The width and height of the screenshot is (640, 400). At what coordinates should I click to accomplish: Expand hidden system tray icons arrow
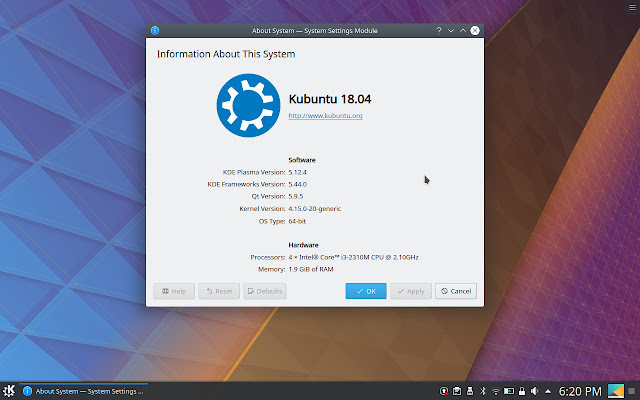click(x=548, y=391)
